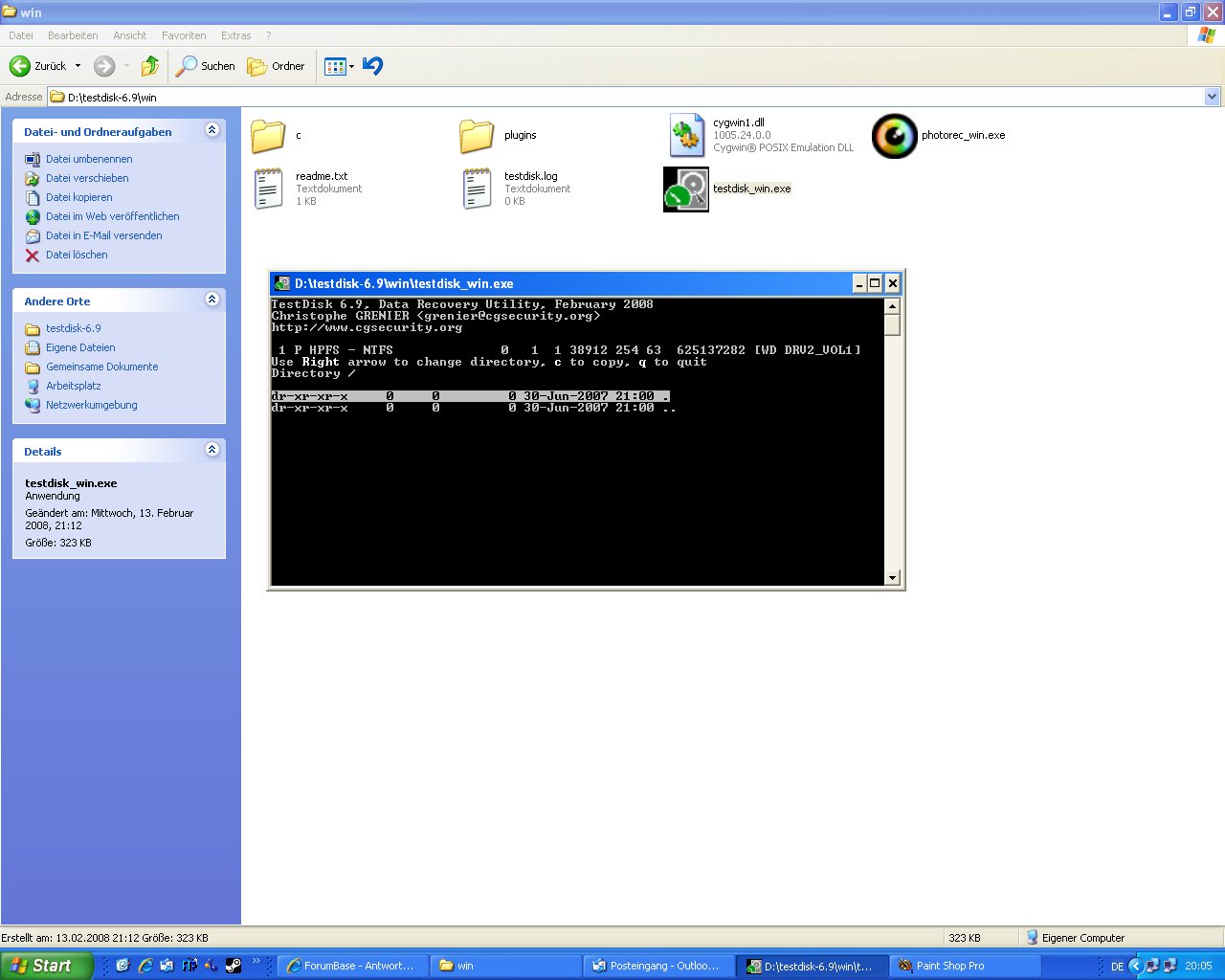
Task: Click the DE language indicator
Action: (1117, 967)
